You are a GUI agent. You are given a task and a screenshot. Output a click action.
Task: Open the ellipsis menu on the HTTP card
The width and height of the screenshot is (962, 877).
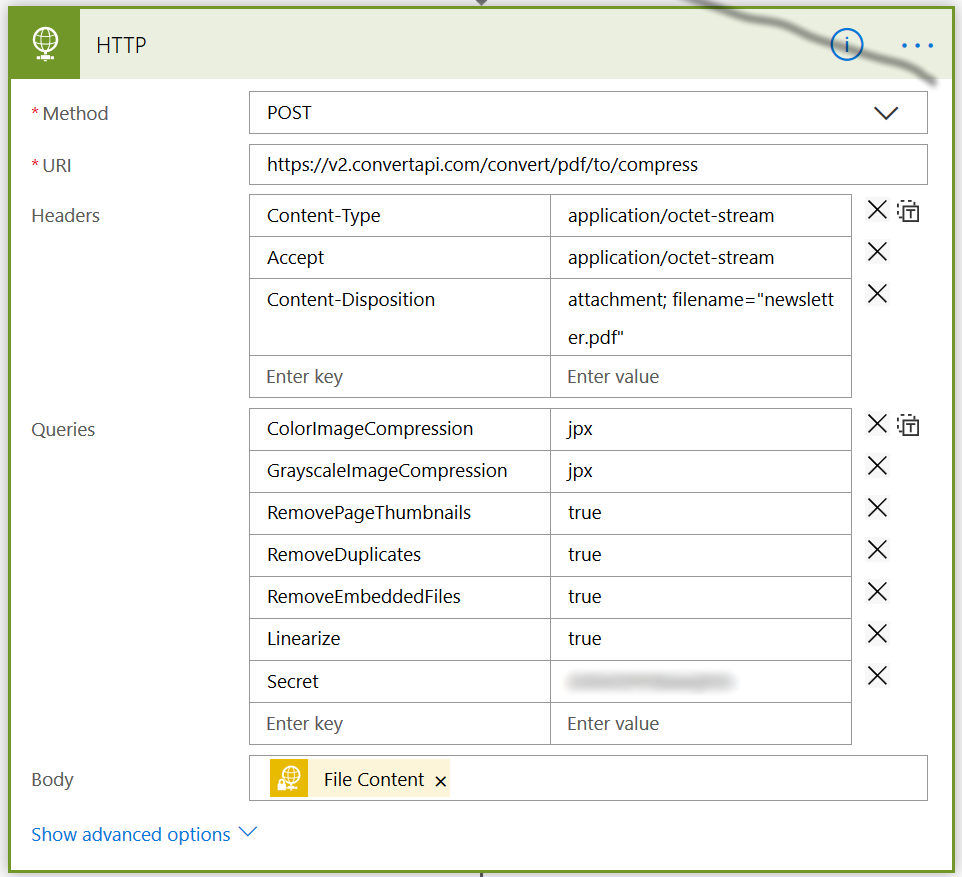917,45
